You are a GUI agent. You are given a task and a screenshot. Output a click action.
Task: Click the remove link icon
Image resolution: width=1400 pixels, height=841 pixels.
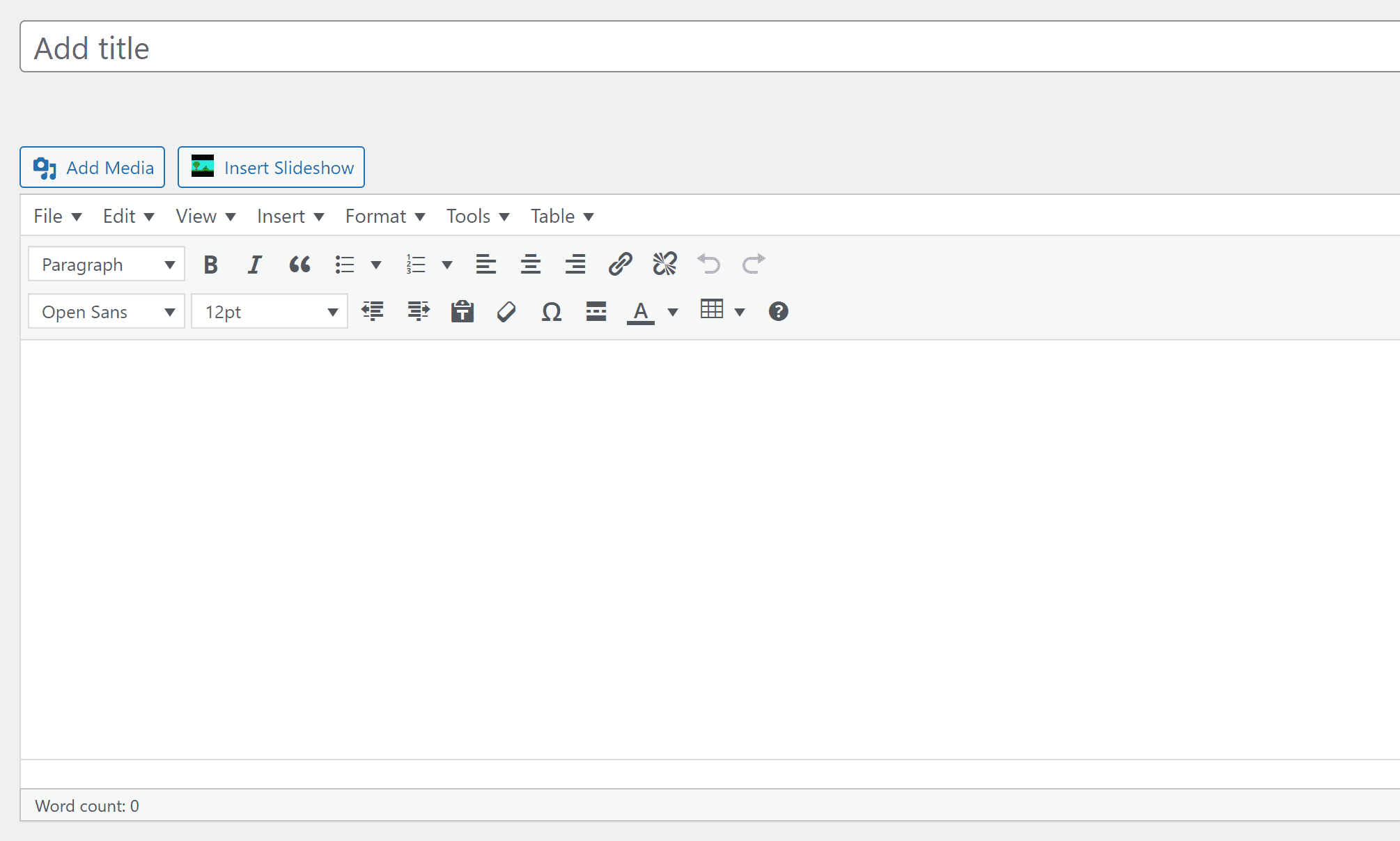(664, 265)
